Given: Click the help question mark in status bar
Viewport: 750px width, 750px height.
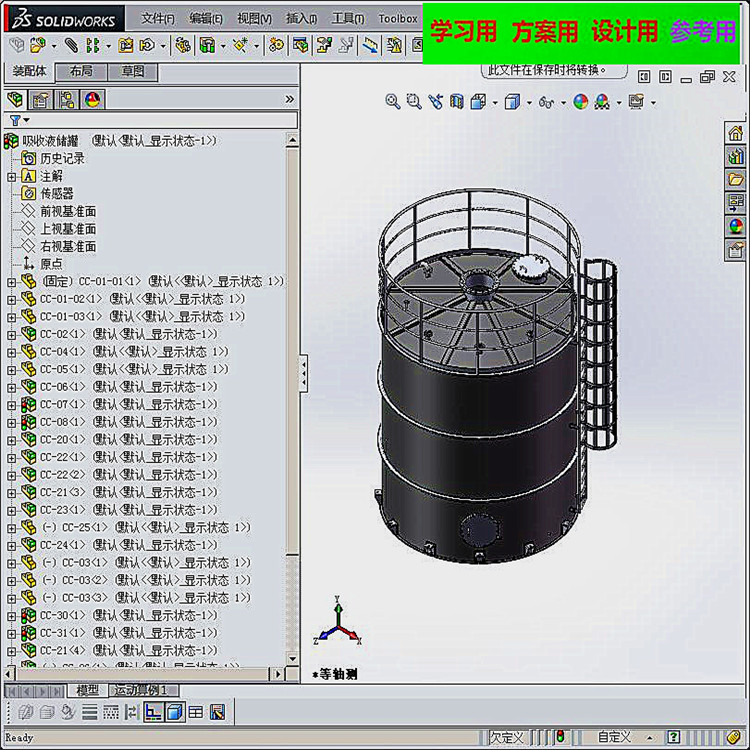Looking at the screenshot, I should 673,737.
